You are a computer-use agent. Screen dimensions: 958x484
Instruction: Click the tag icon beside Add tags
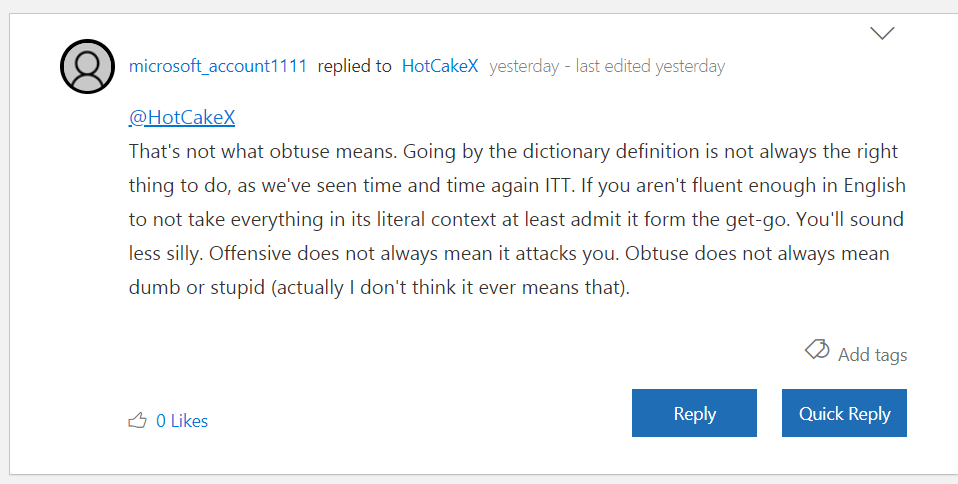pos(817,350)
